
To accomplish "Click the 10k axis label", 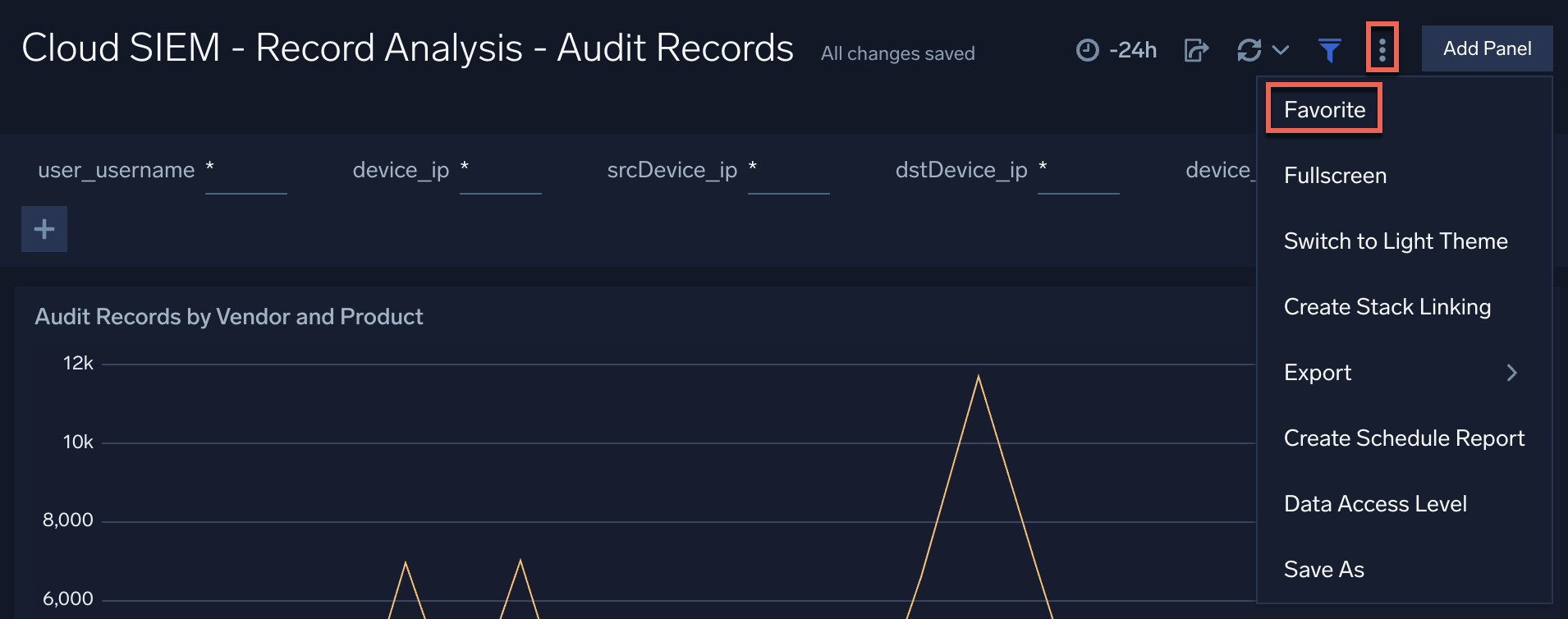I will pyautogui.click(x=78, y=442).
